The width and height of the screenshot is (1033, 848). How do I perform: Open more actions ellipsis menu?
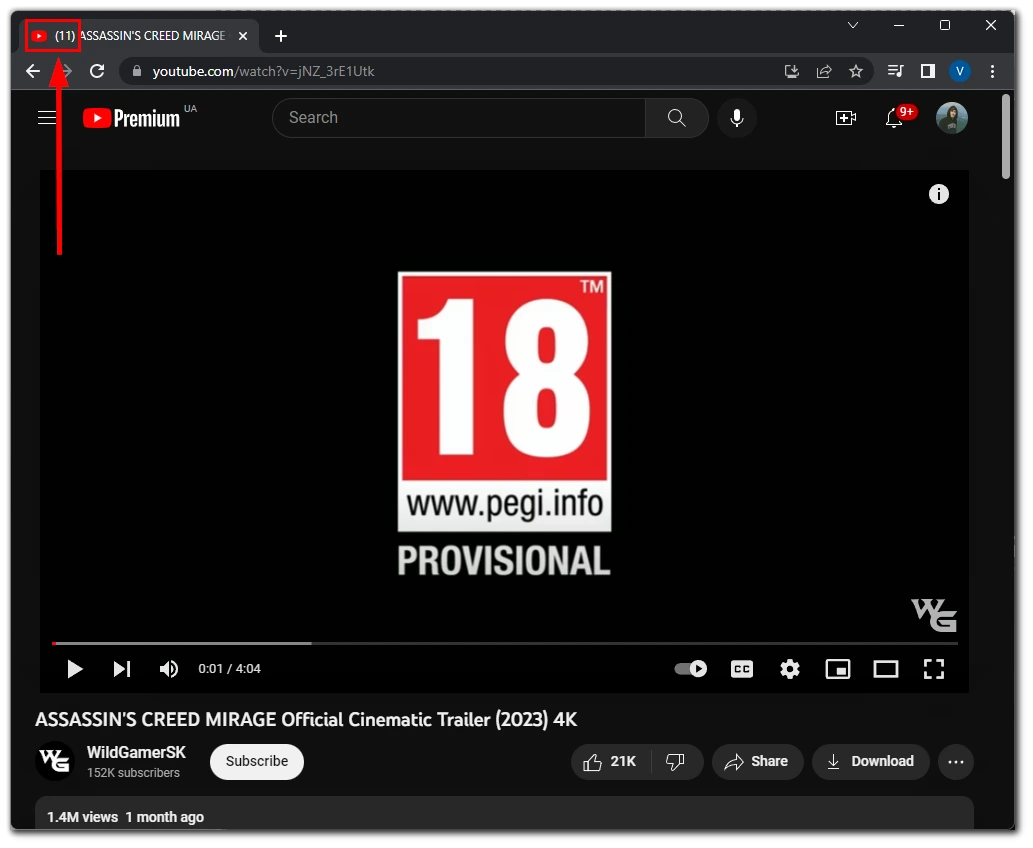956,762
